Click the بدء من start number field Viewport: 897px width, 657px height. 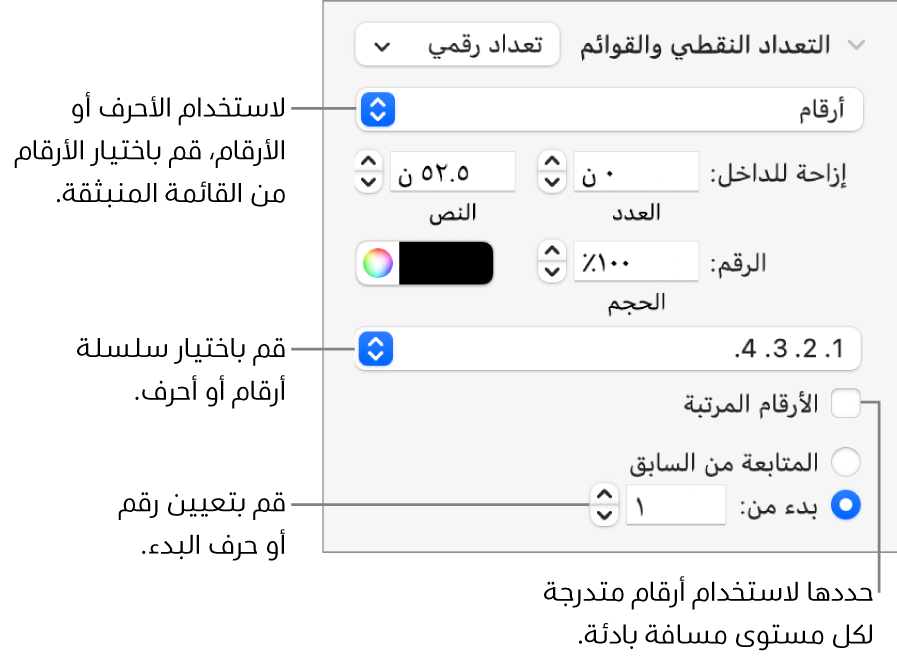point(675,505)
